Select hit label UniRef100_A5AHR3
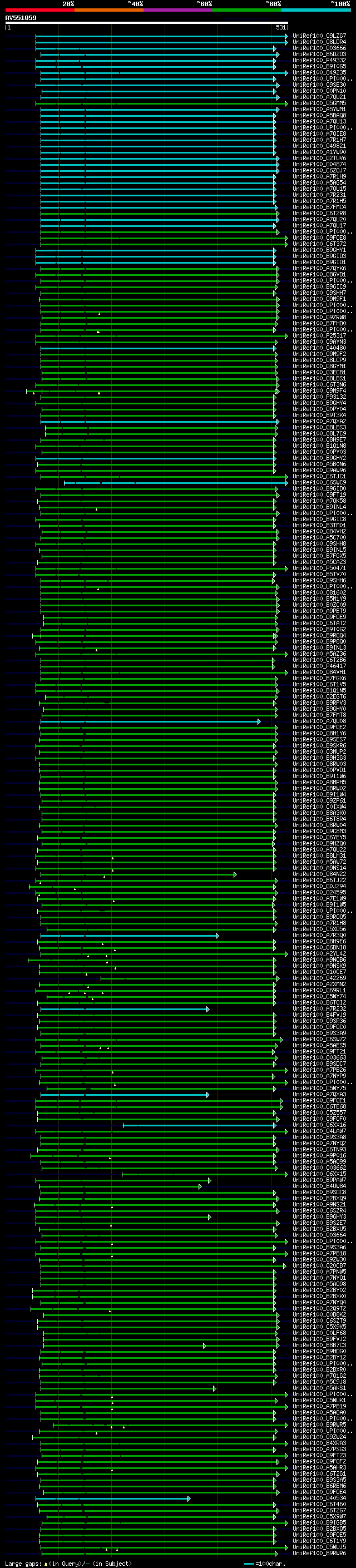 (x=319, y=1467)
